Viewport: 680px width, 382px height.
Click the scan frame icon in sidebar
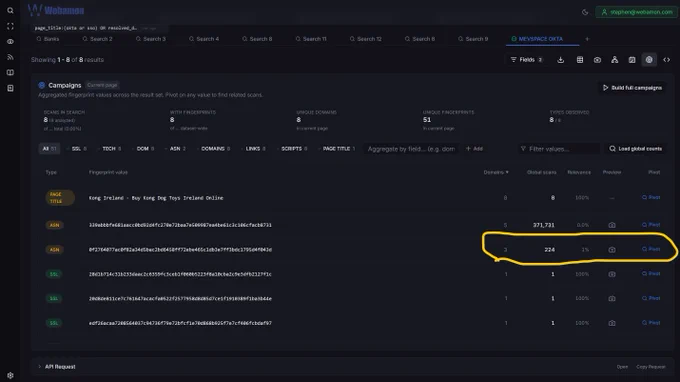pos(10,26)
